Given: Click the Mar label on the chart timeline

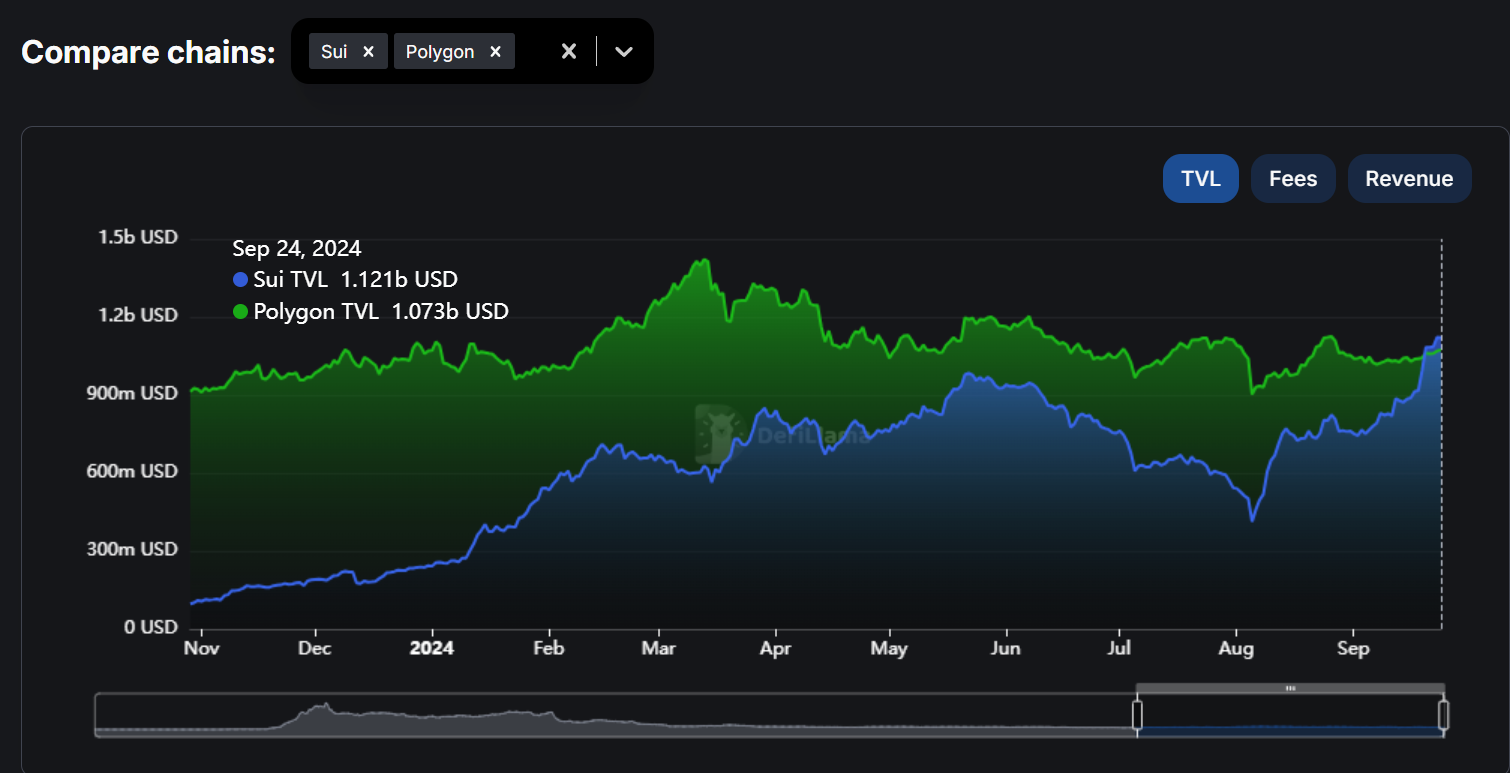Looking at the screenshot, I should (x=658, y=648).
